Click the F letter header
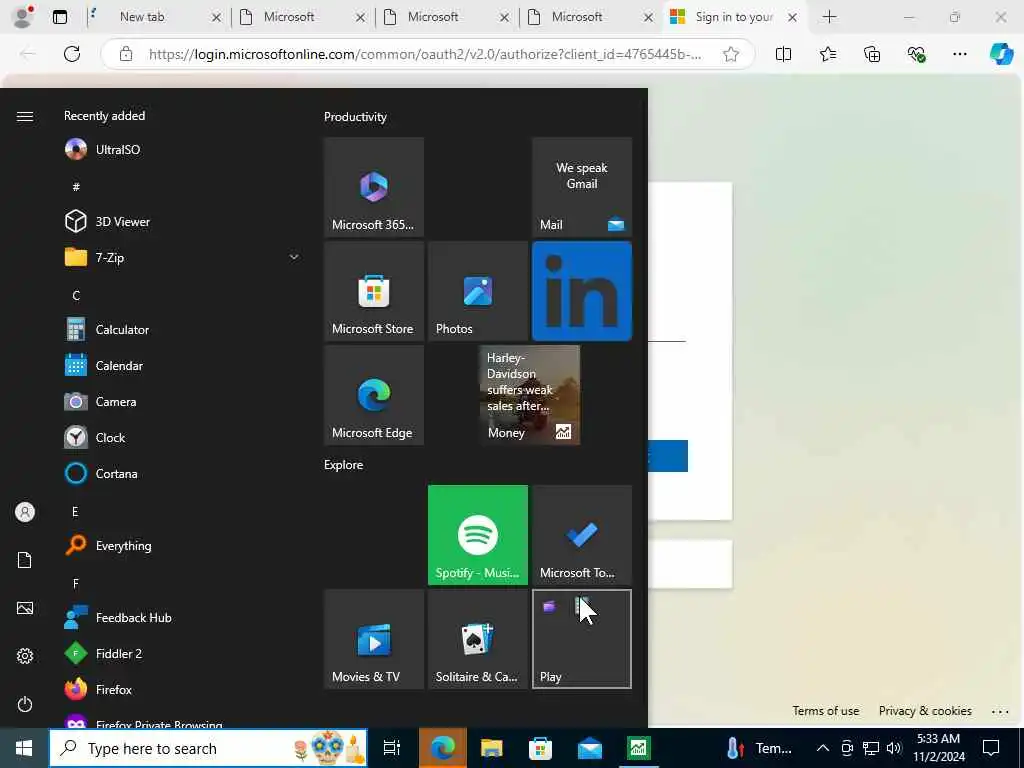The height and width of the screenshot is (768, 1024). point(76,583)
